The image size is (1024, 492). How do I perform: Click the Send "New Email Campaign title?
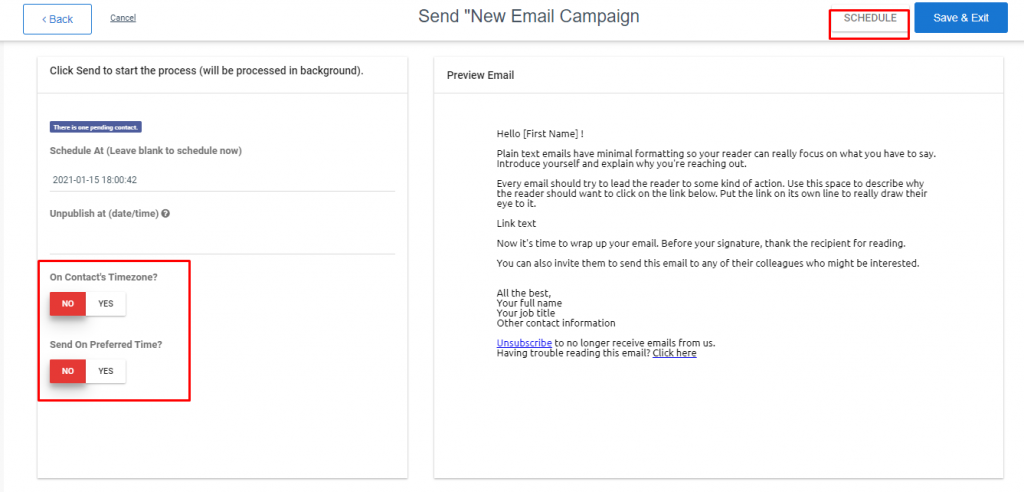point(528,17)
